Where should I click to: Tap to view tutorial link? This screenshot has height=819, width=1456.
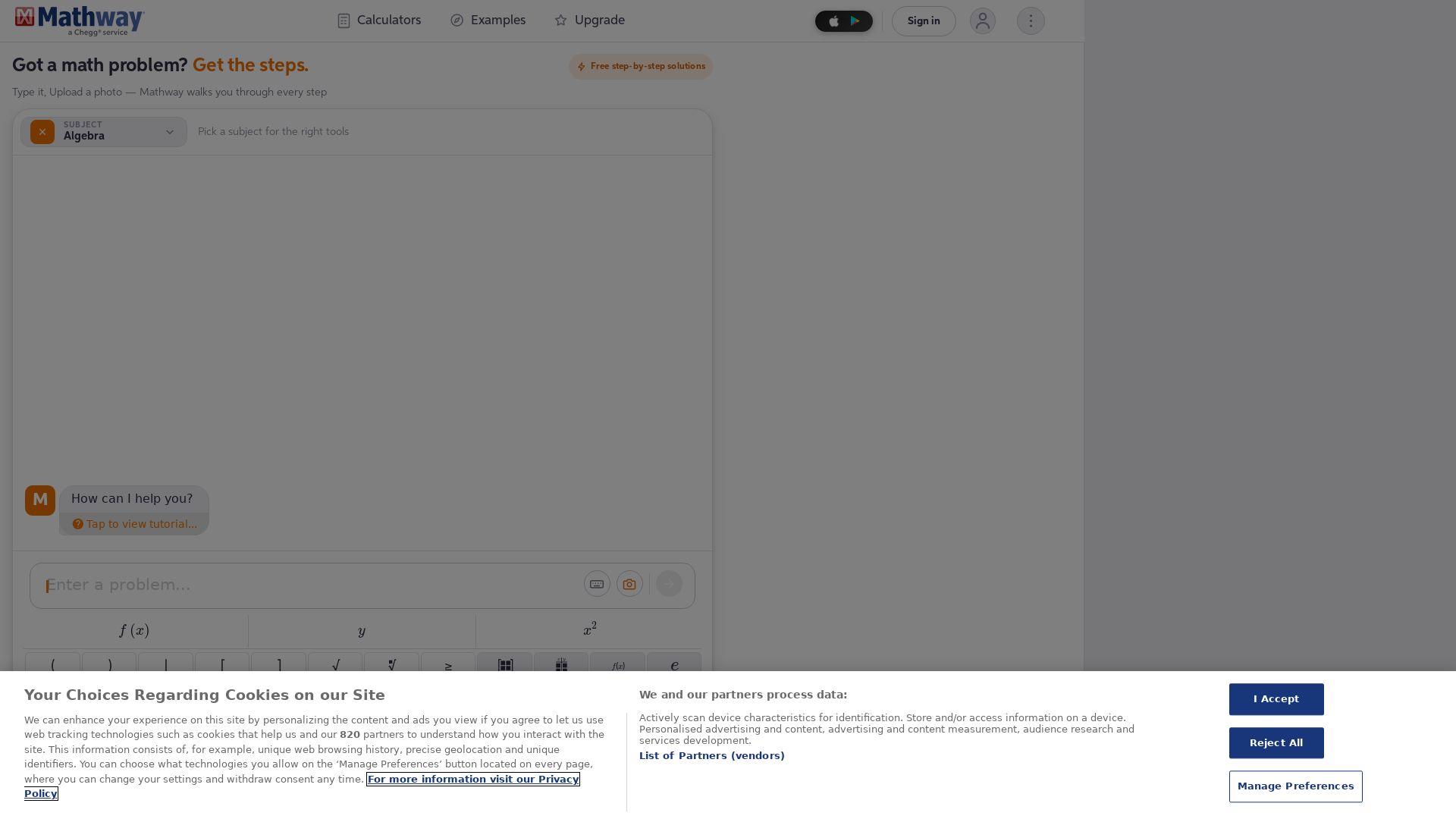[134, 524]
